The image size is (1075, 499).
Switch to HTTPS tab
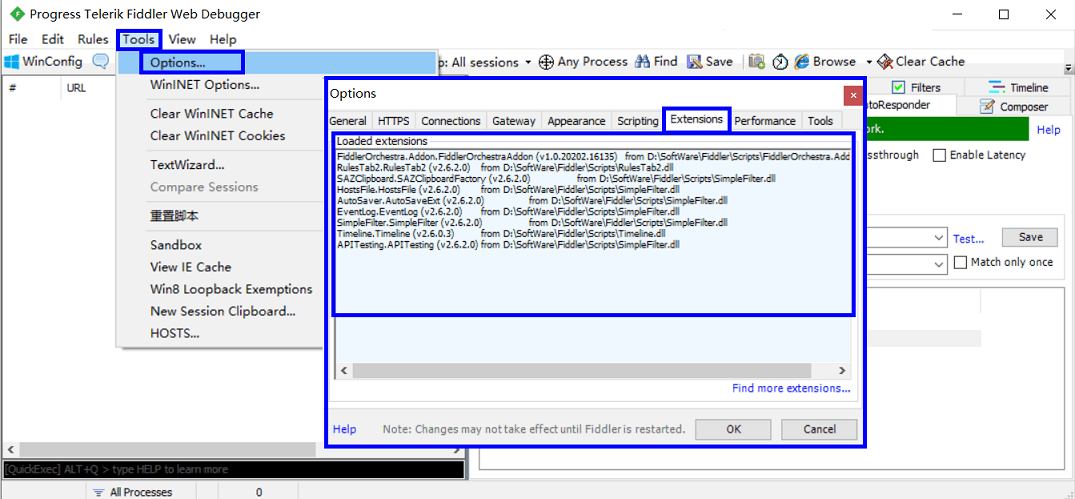394,121
